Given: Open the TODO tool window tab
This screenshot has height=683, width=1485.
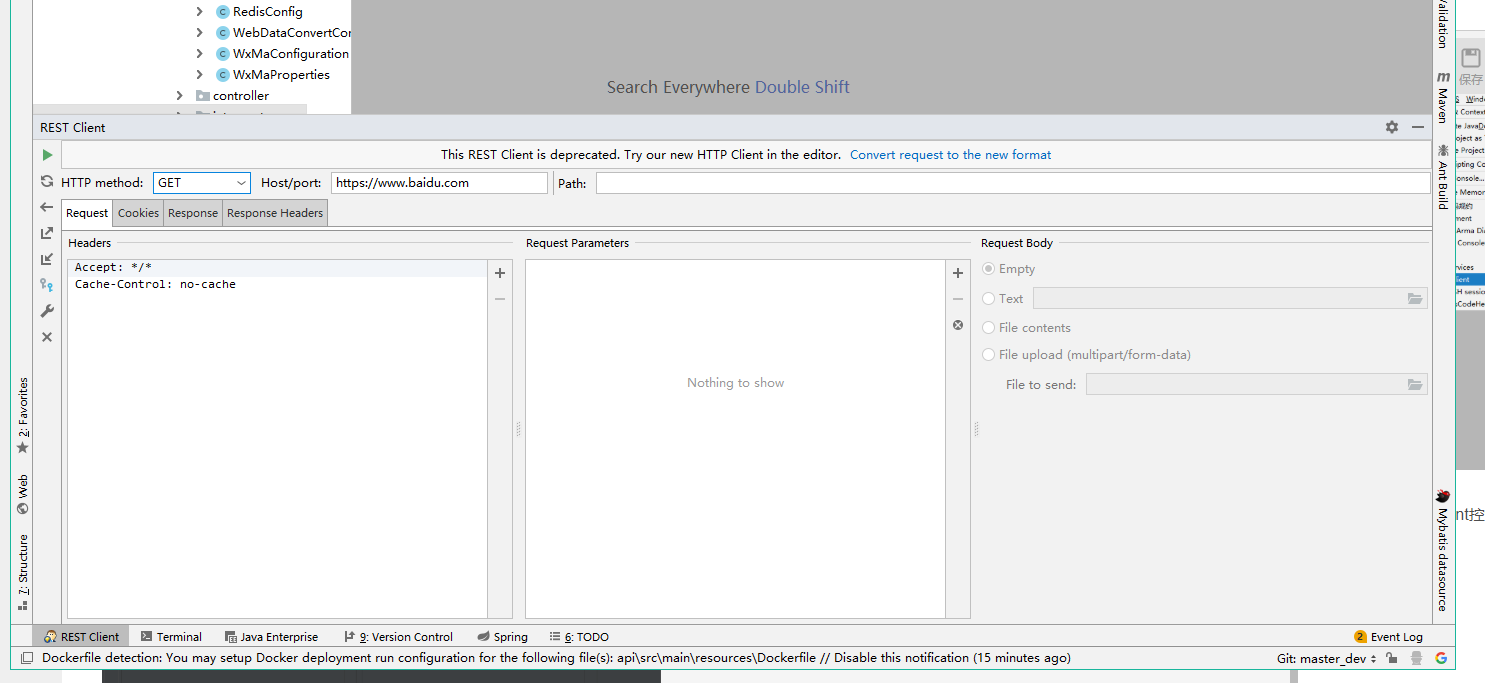Looking at the screenshot, I should [x=578, y=637].
